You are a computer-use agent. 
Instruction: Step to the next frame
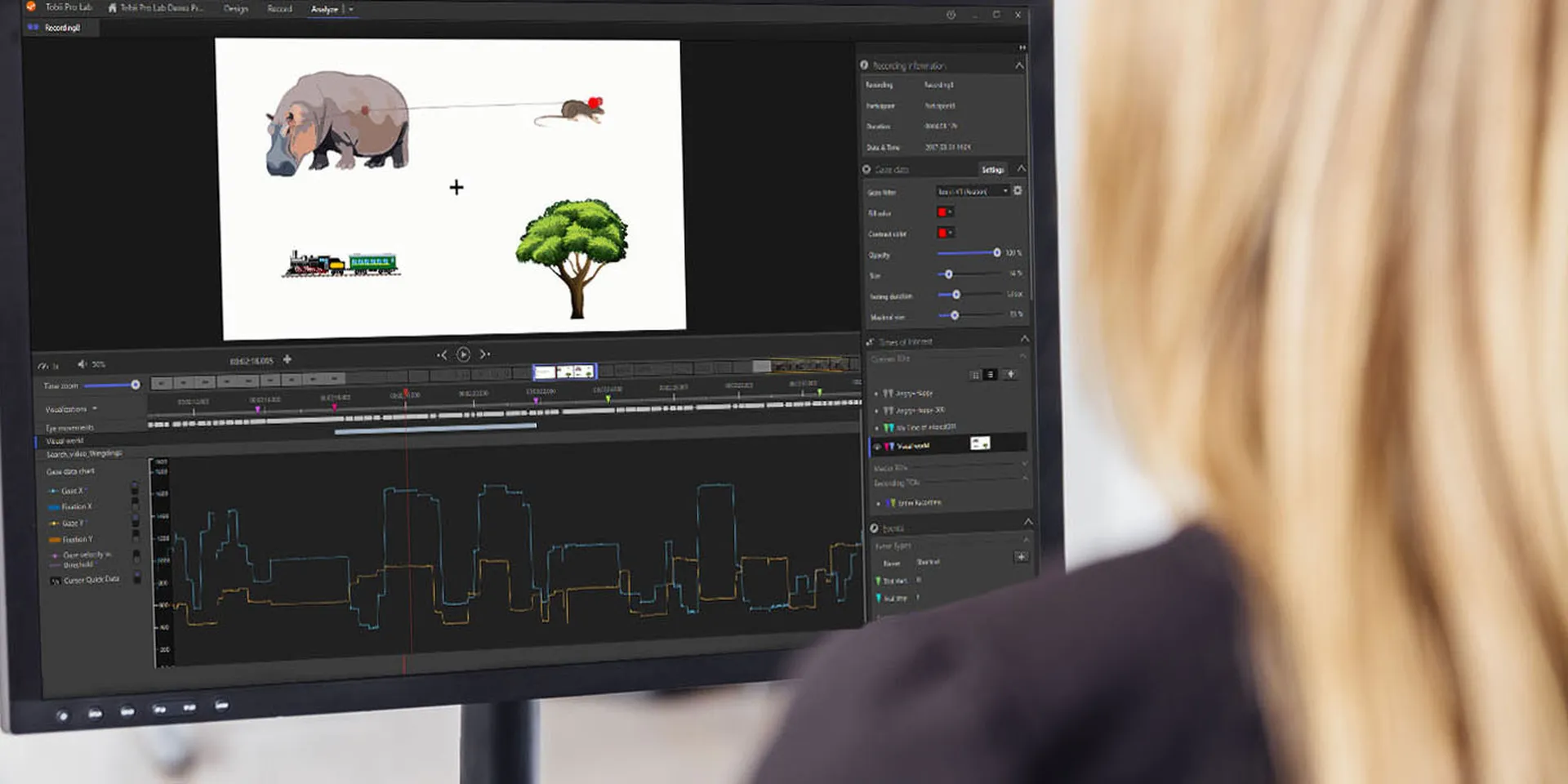(484, 354)
